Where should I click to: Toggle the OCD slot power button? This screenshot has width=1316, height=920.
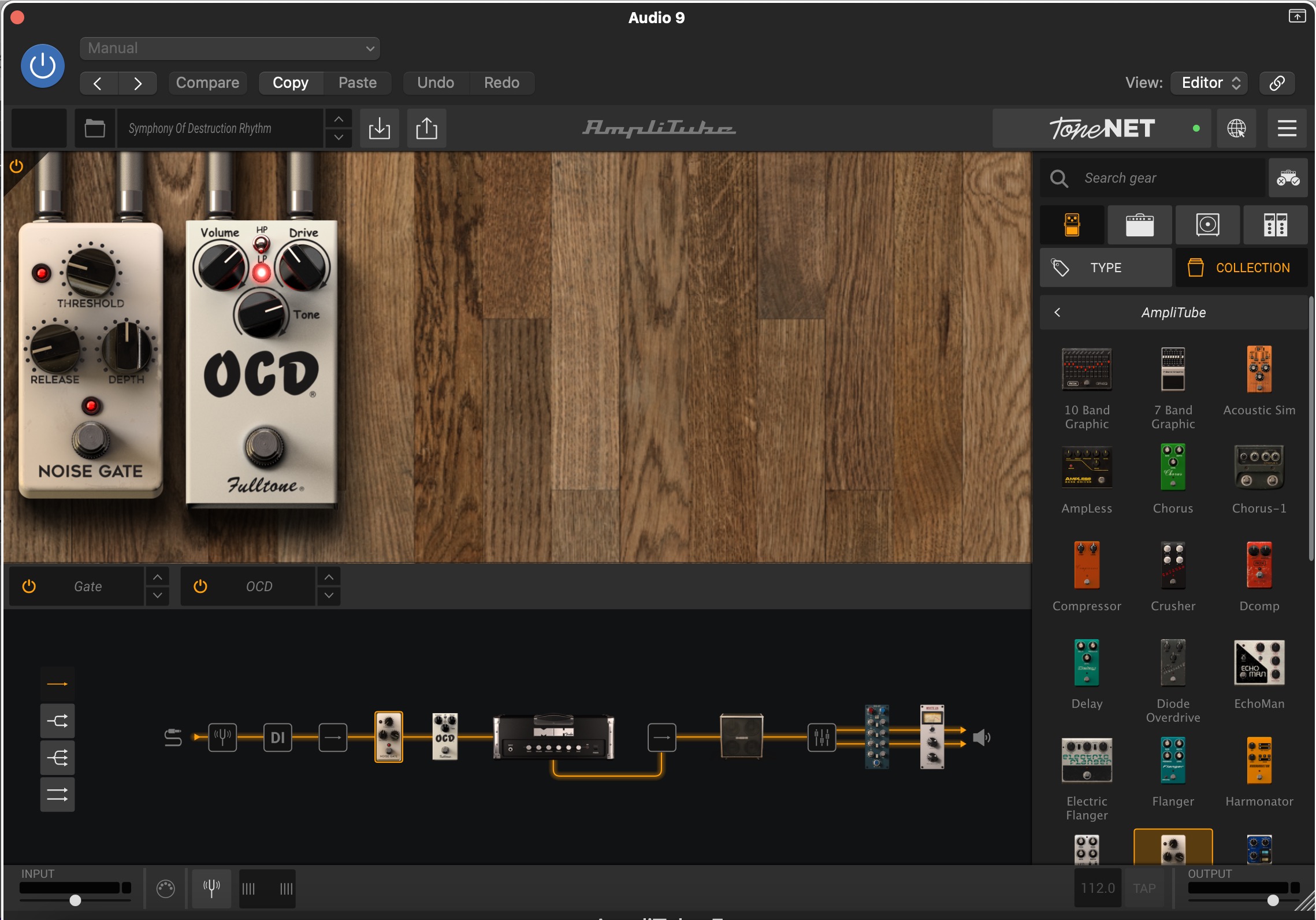point(200,587)
